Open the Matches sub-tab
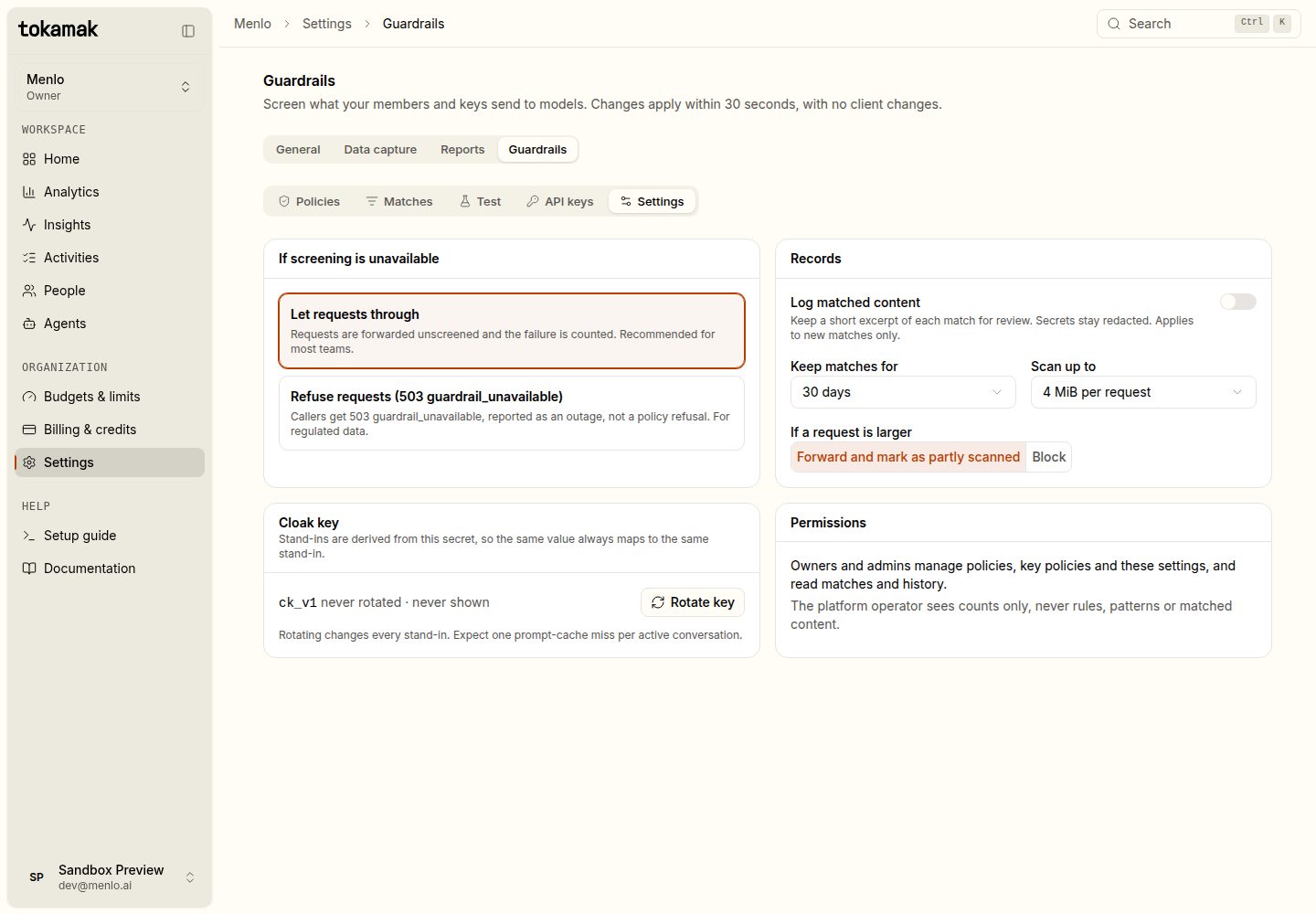Image resolution: width=1316 pixels, height=914 pixels. tap(399, 201)
